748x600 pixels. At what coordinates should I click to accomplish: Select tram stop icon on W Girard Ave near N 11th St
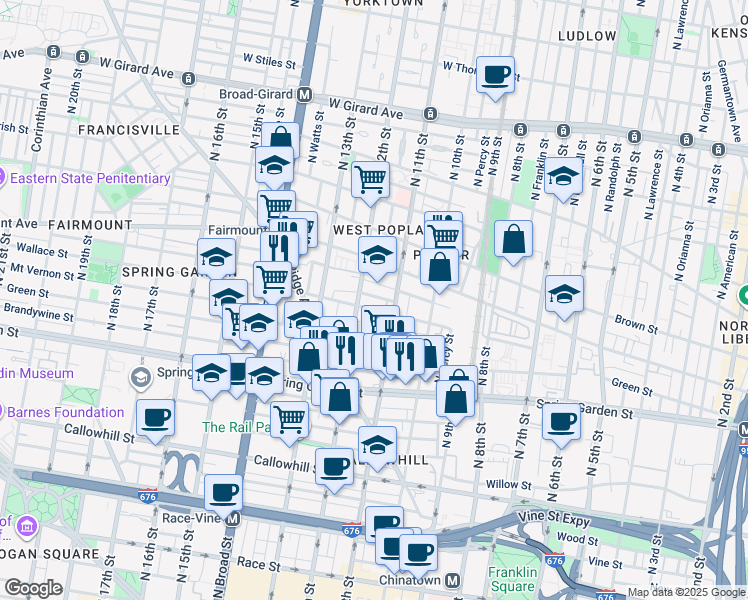(x=430, y=114)
